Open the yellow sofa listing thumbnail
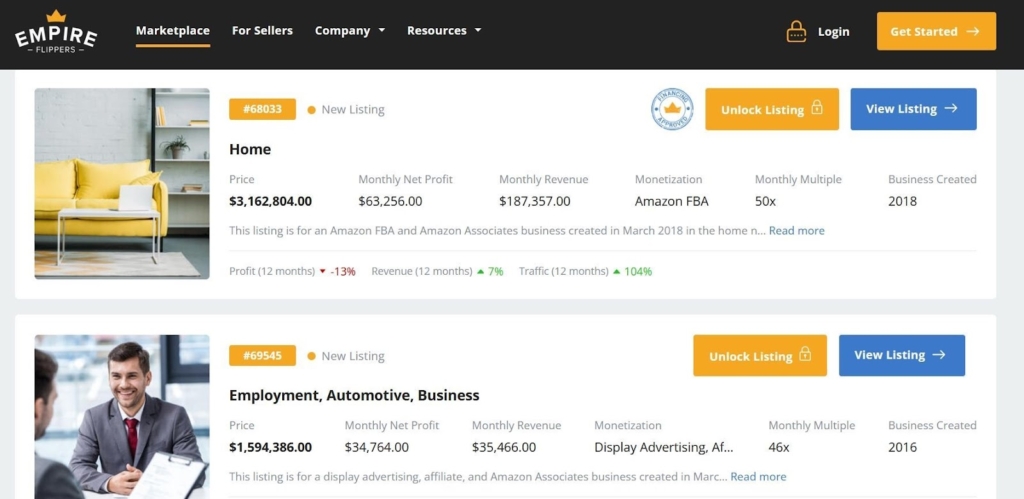Screen dimensions: 1024x499 click(122, 183)
